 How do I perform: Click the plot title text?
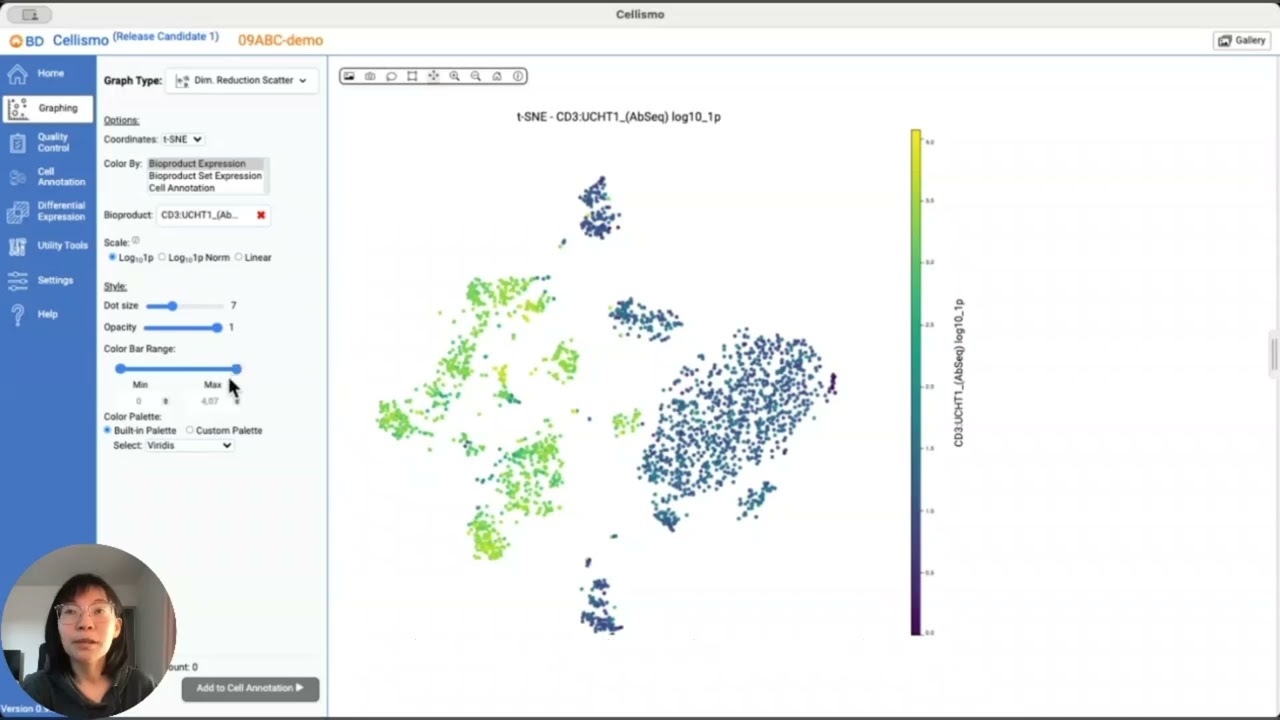coord(618,117)
